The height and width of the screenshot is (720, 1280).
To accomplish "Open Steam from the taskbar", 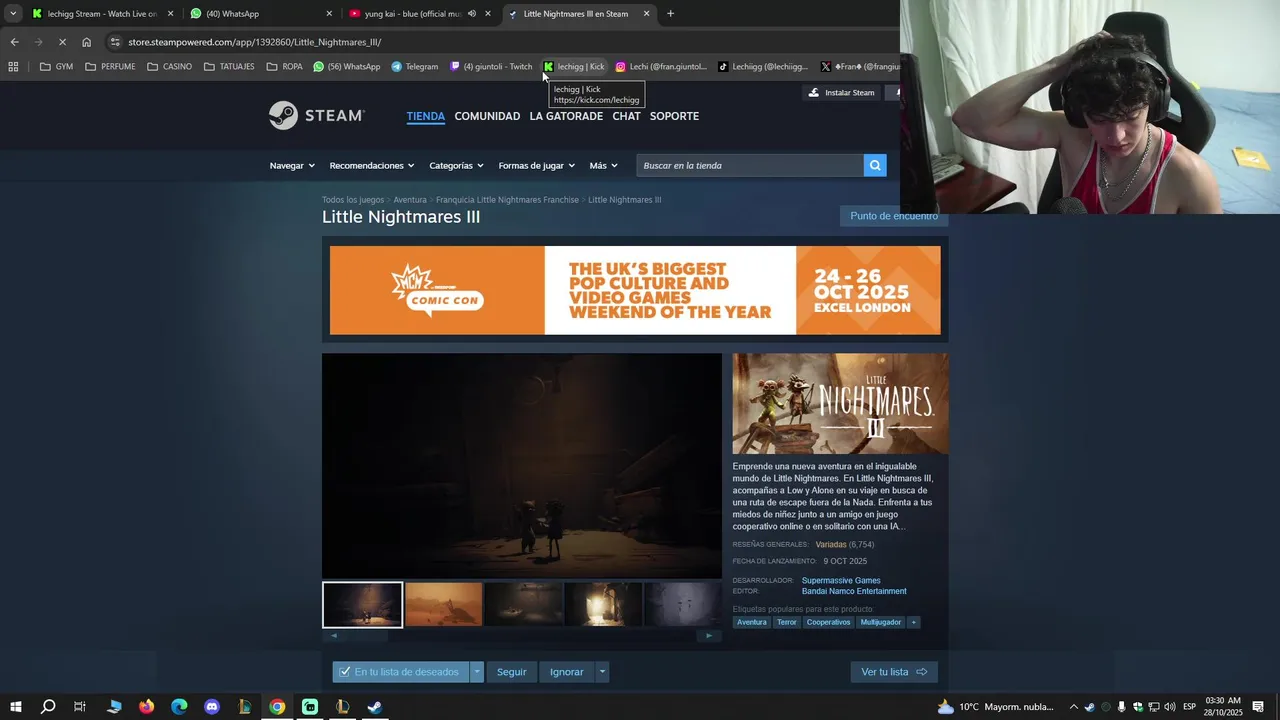I will [375, 707].
